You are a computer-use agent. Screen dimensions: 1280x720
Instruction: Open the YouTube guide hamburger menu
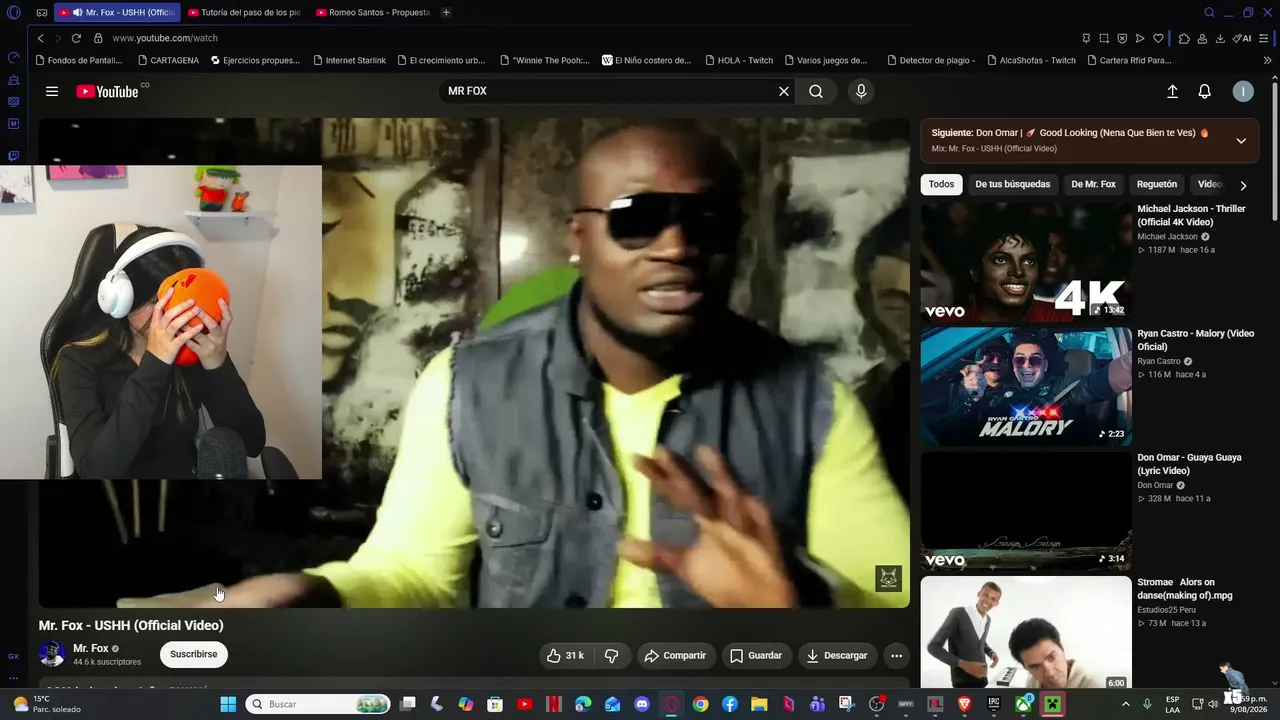pyautogui.click(x=52, y=91)
